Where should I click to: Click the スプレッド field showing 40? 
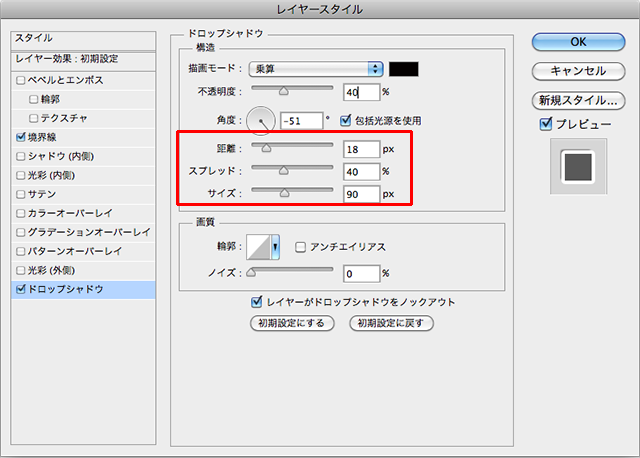361,172
